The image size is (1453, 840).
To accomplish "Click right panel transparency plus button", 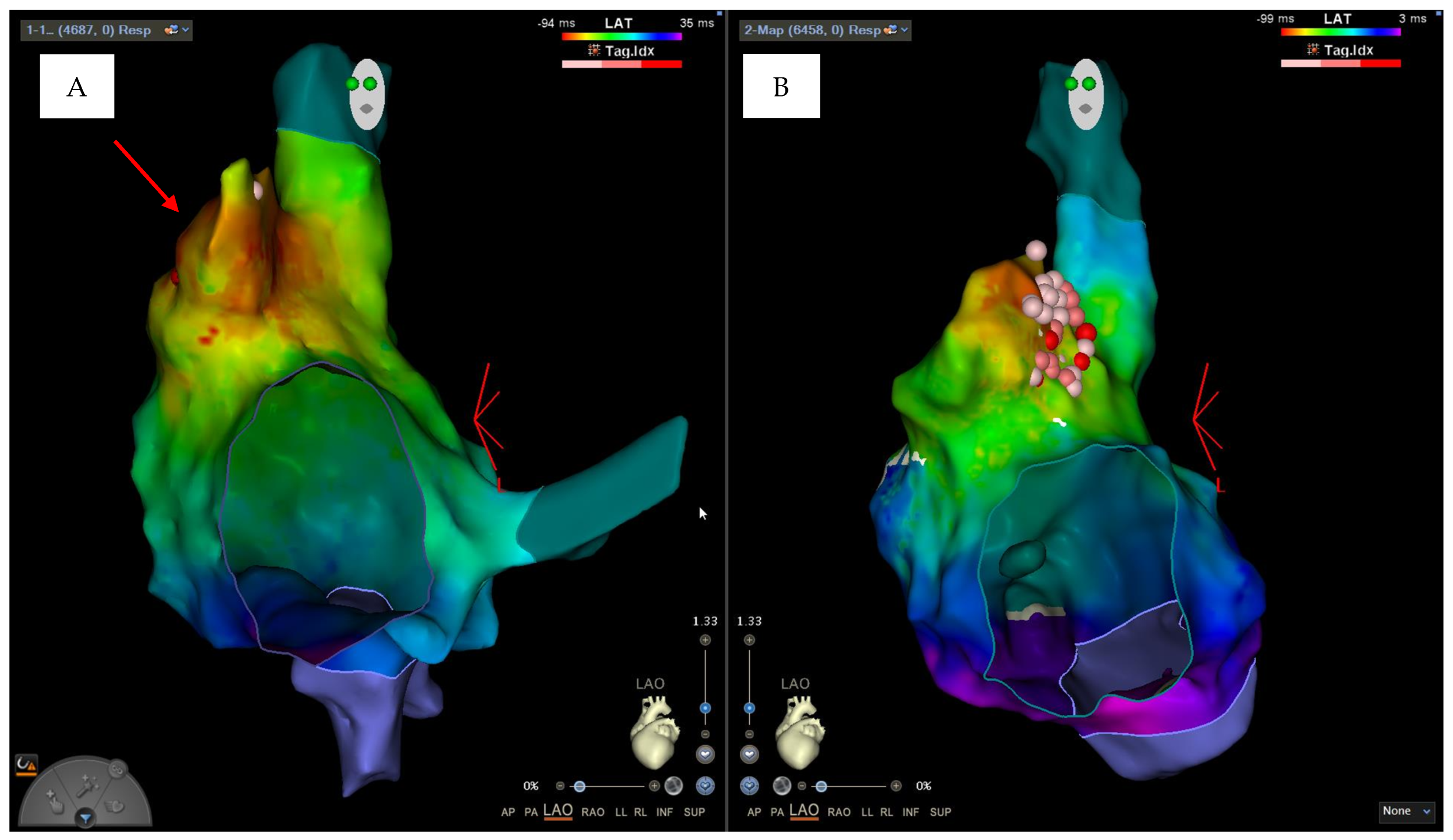I will point(895,785).
